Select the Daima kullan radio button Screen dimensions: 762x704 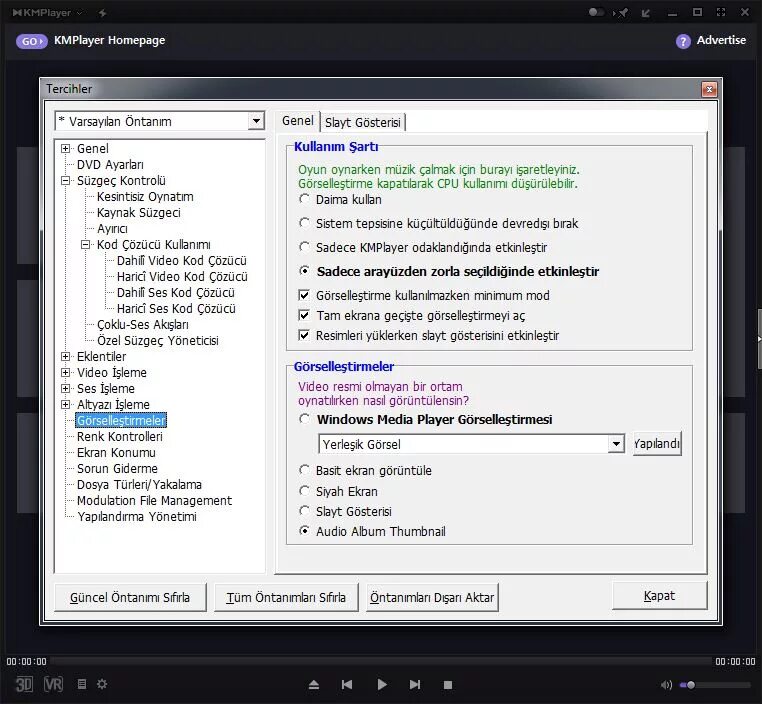304,199
